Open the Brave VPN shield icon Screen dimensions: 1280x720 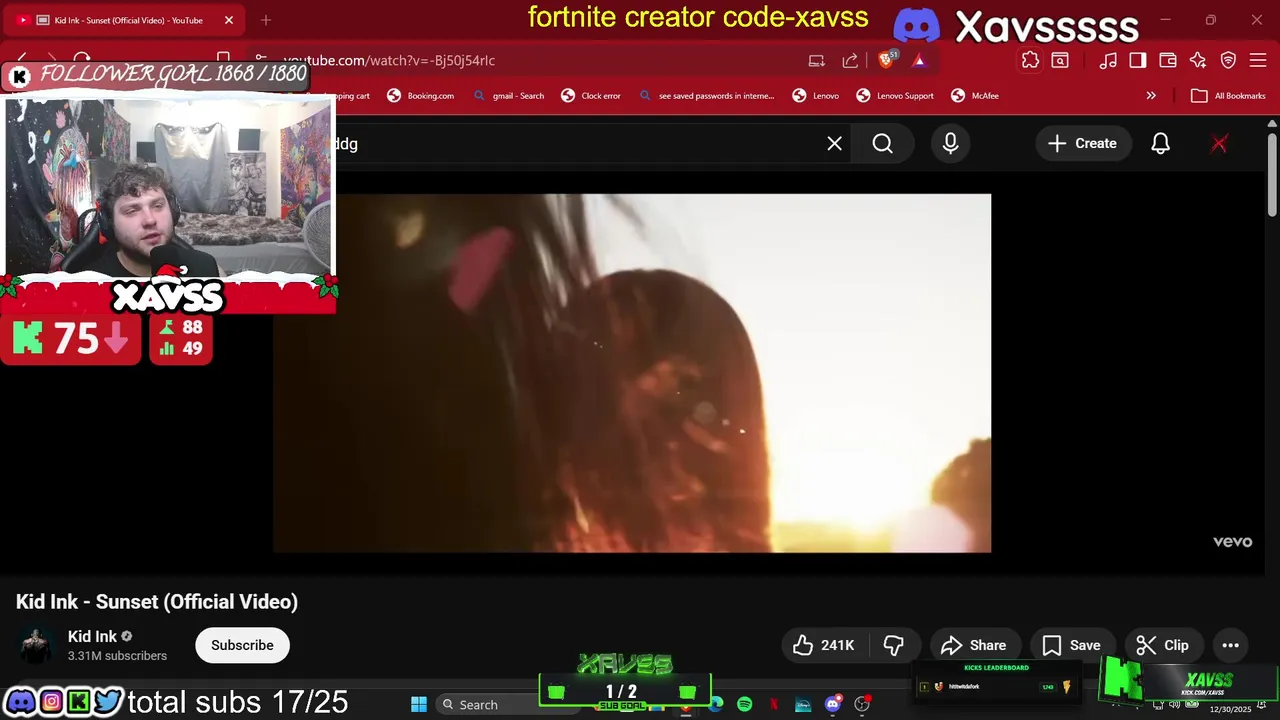pos(1229,60)
